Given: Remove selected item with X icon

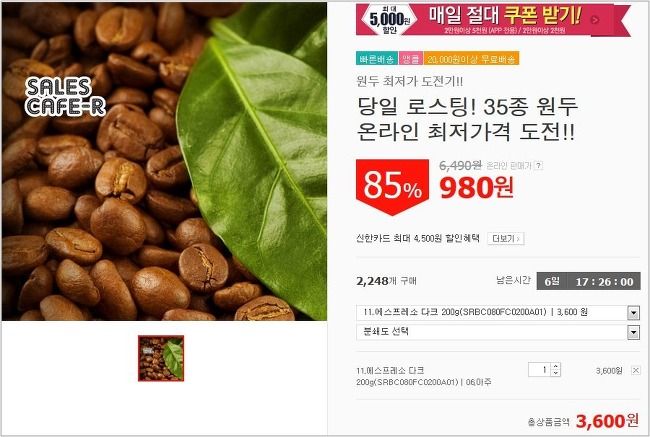Looking at the screenshot, I should (635, 370).
